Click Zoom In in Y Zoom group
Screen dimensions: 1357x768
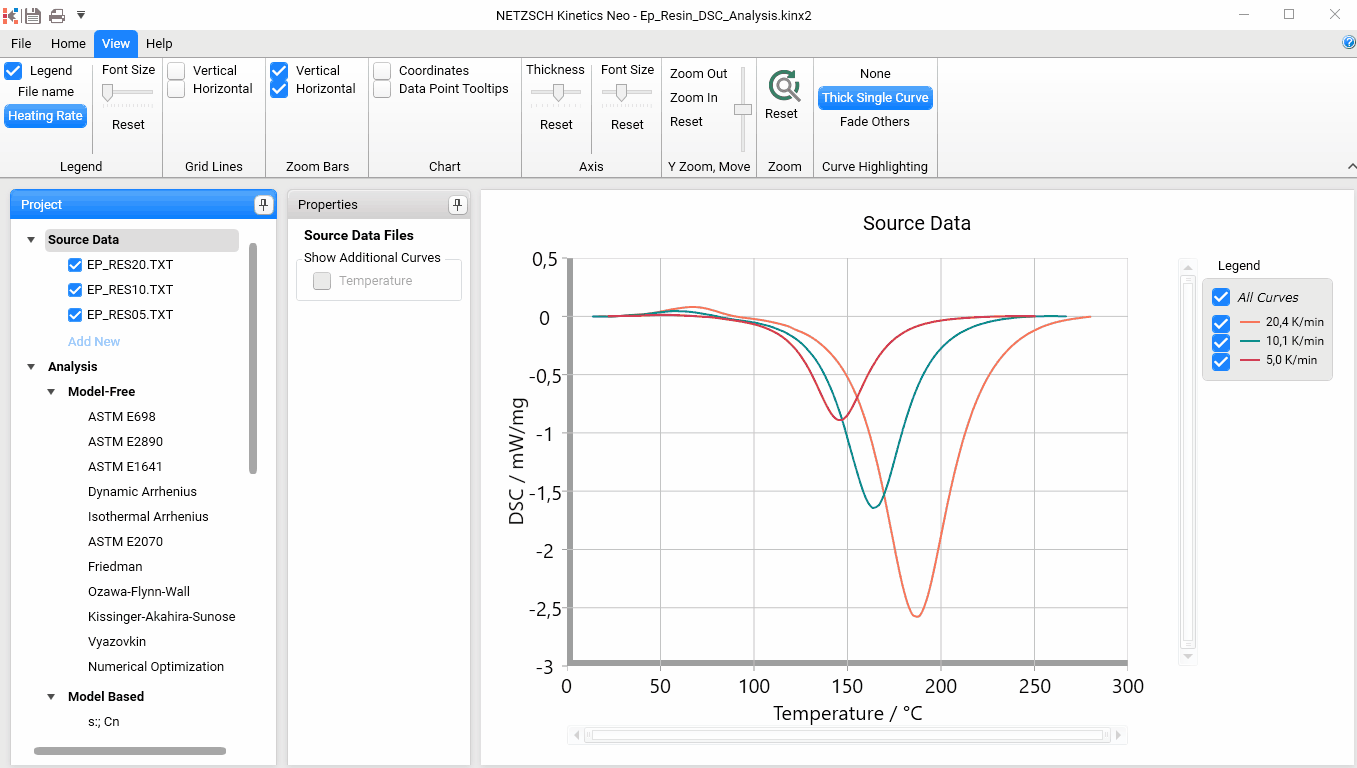[x=694, y=98]
